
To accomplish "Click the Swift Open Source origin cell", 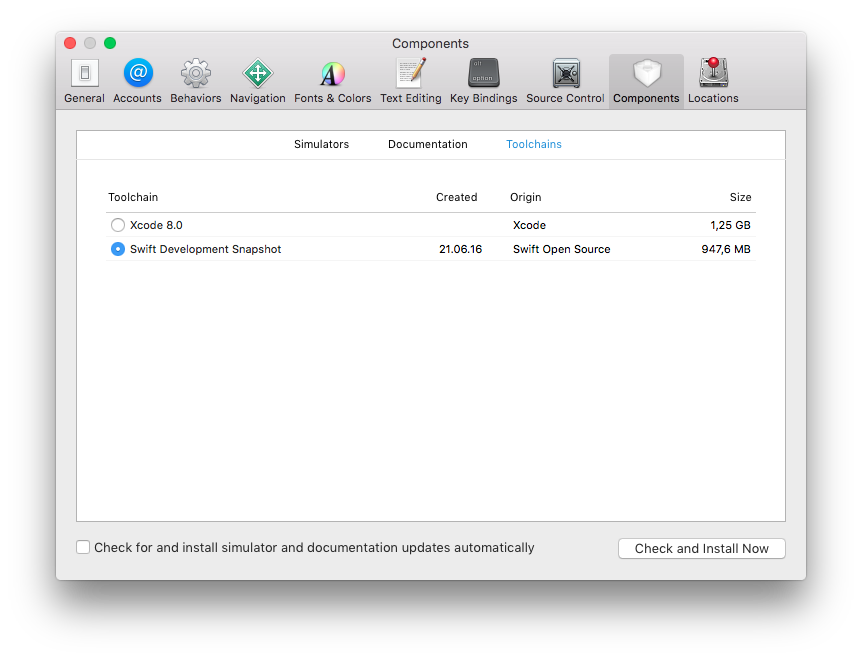I will [x=561, y=249].
